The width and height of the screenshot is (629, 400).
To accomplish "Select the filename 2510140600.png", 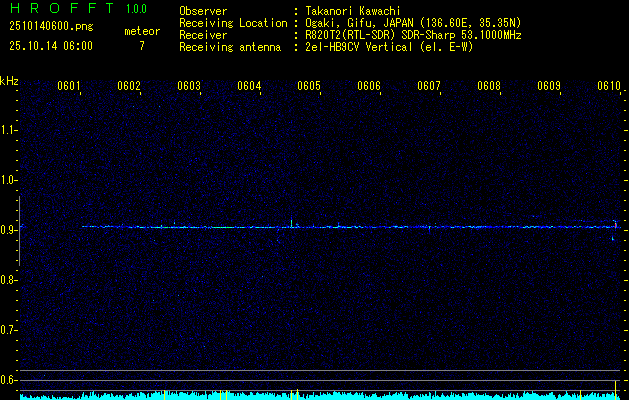I will (51, 27).
